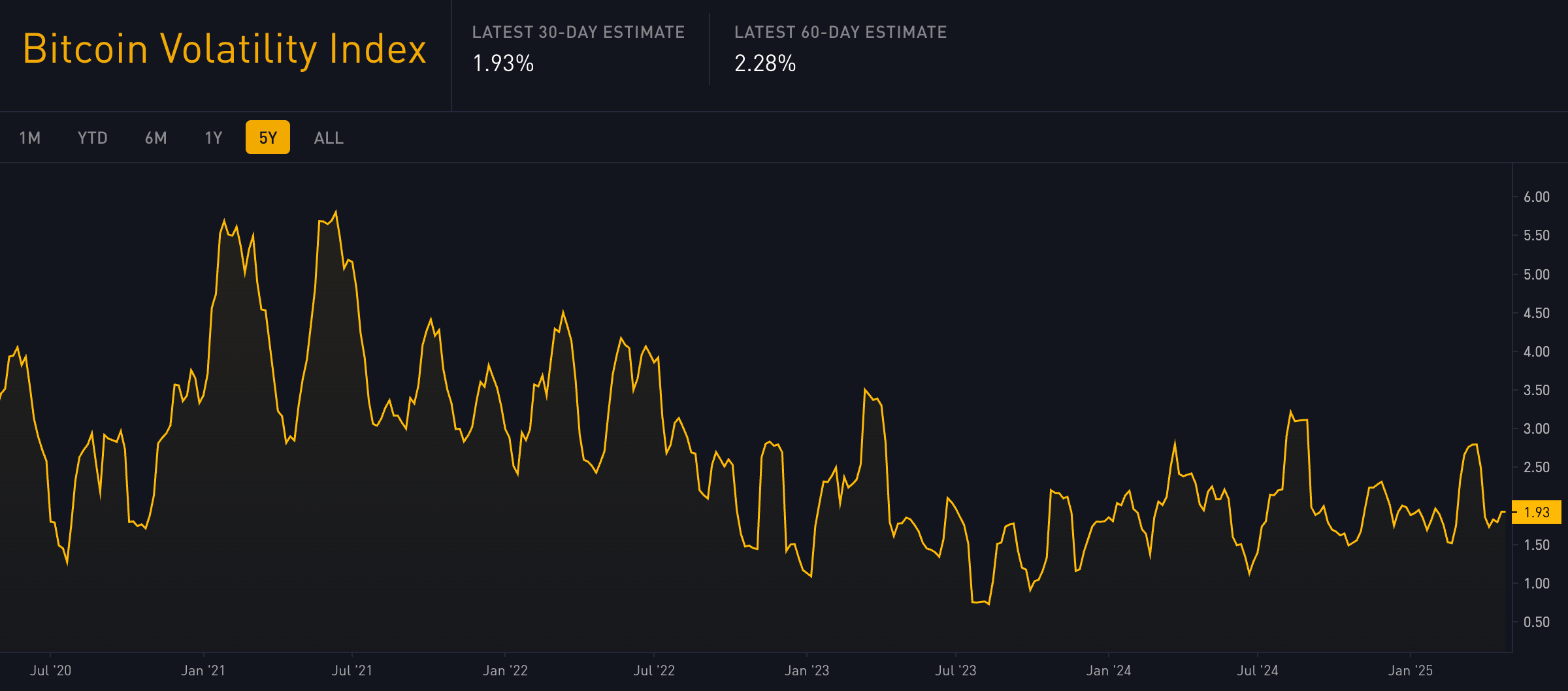Show ALL historical data tab

[329, 138]
